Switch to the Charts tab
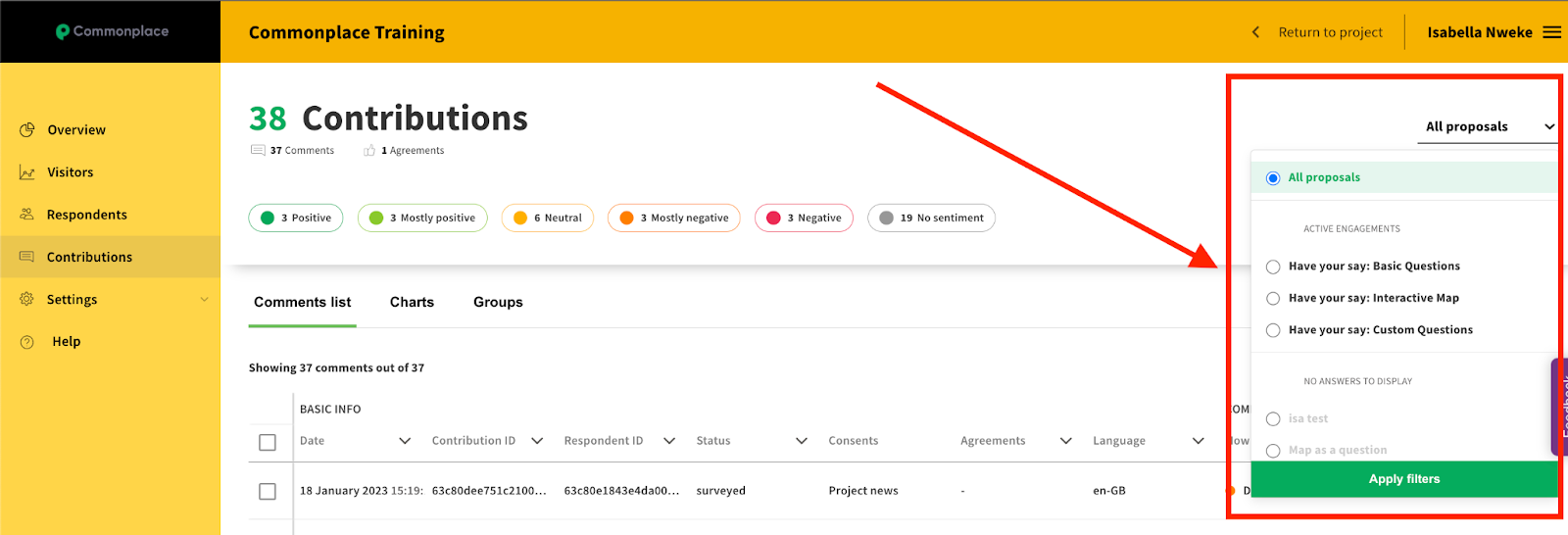Screen dimensions: 1568x535 [x=412, y=302]
